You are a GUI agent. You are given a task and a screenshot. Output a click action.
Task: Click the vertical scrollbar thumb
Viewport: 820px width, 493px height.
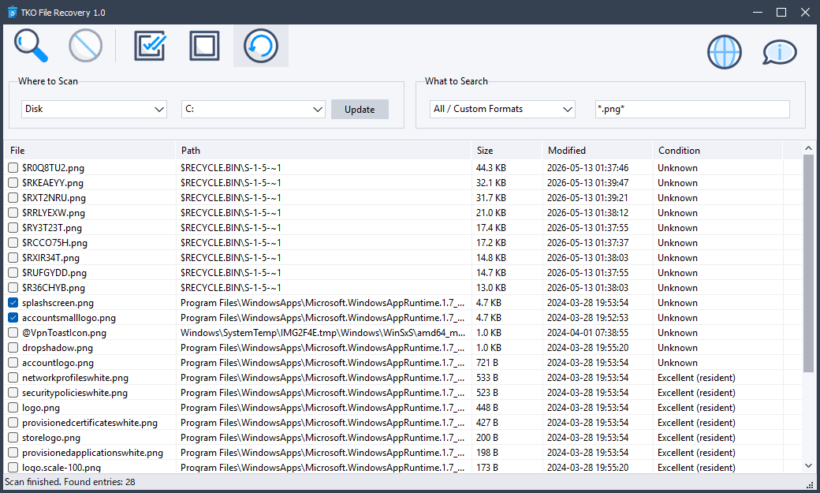pos(808,263)
